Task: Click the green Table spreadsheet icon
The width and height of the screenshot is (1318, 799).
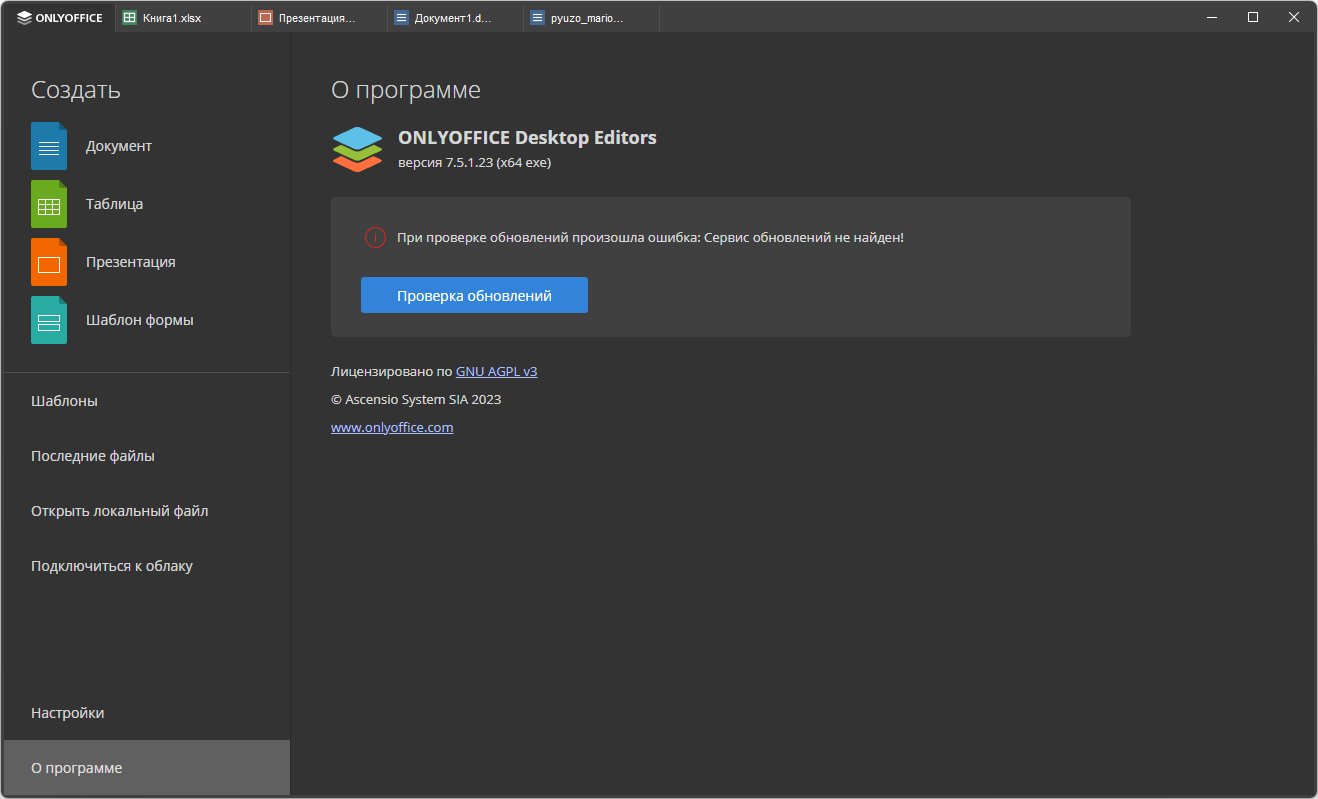Action: [49, 204]
